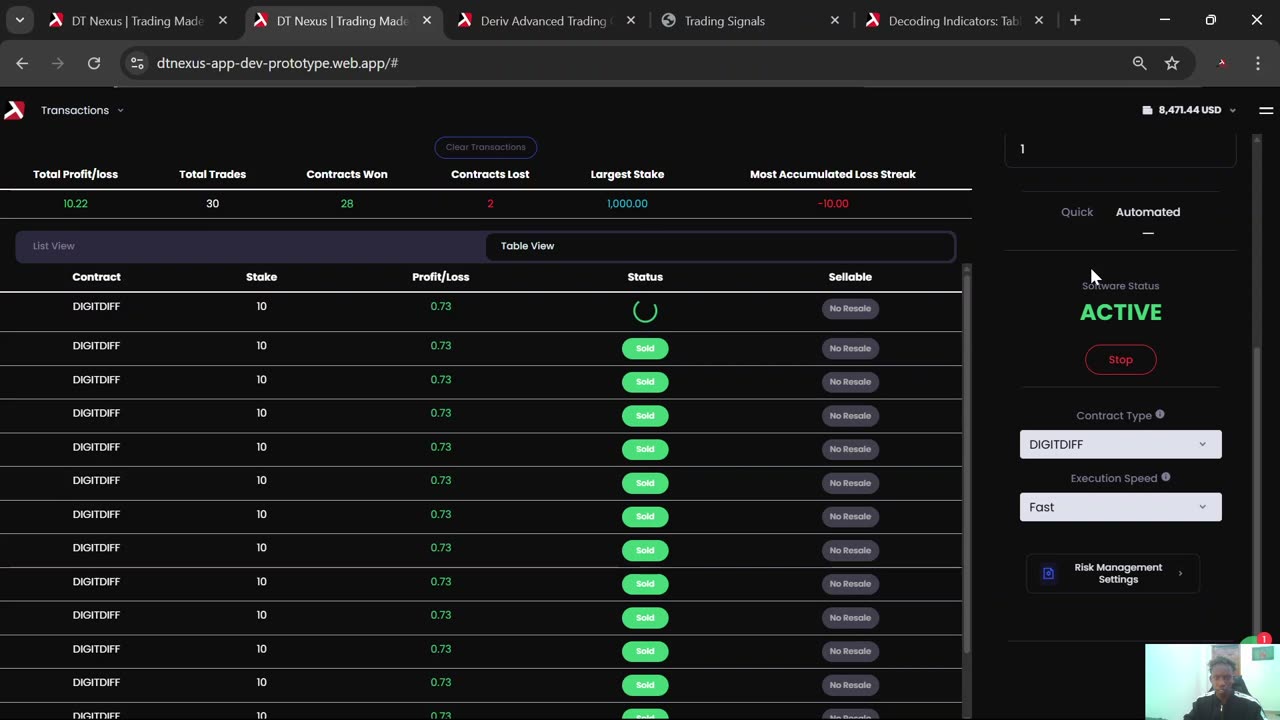
Task: Click the webcam video thumbnail
Action: click(1212, 682)
